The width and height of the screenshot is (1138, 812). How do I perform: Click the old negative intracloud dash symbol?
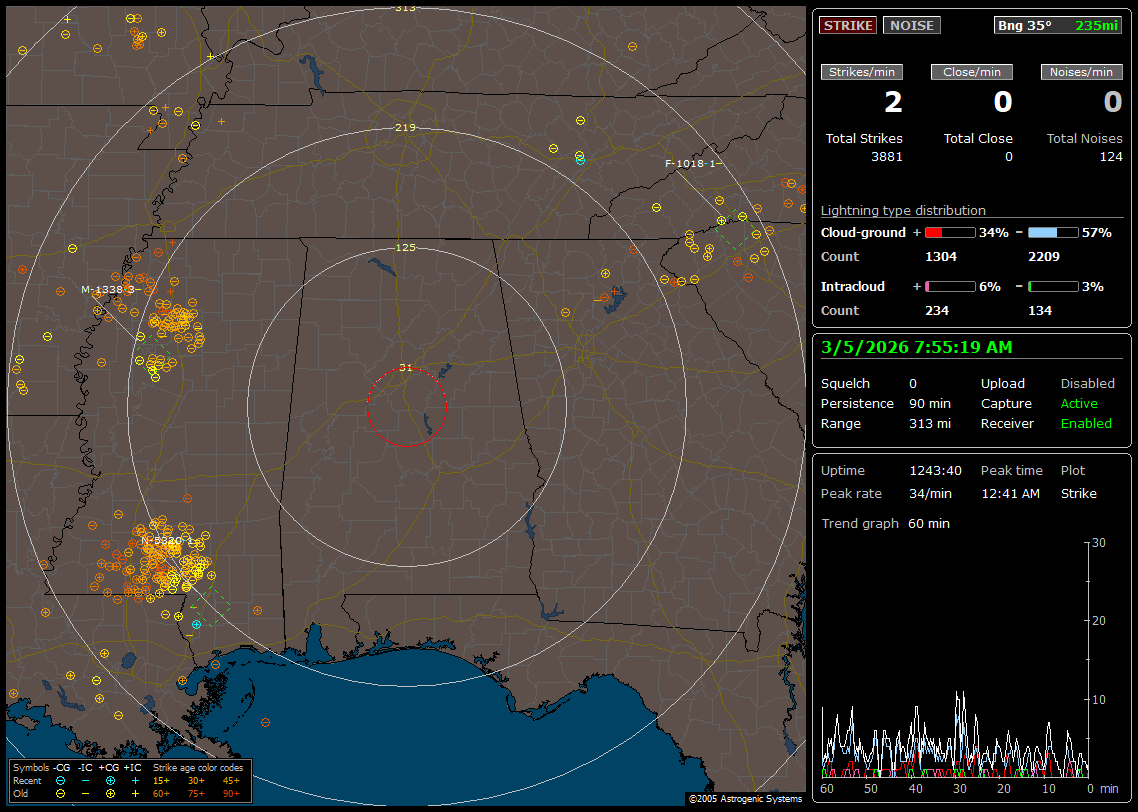(x=86, y=793)
